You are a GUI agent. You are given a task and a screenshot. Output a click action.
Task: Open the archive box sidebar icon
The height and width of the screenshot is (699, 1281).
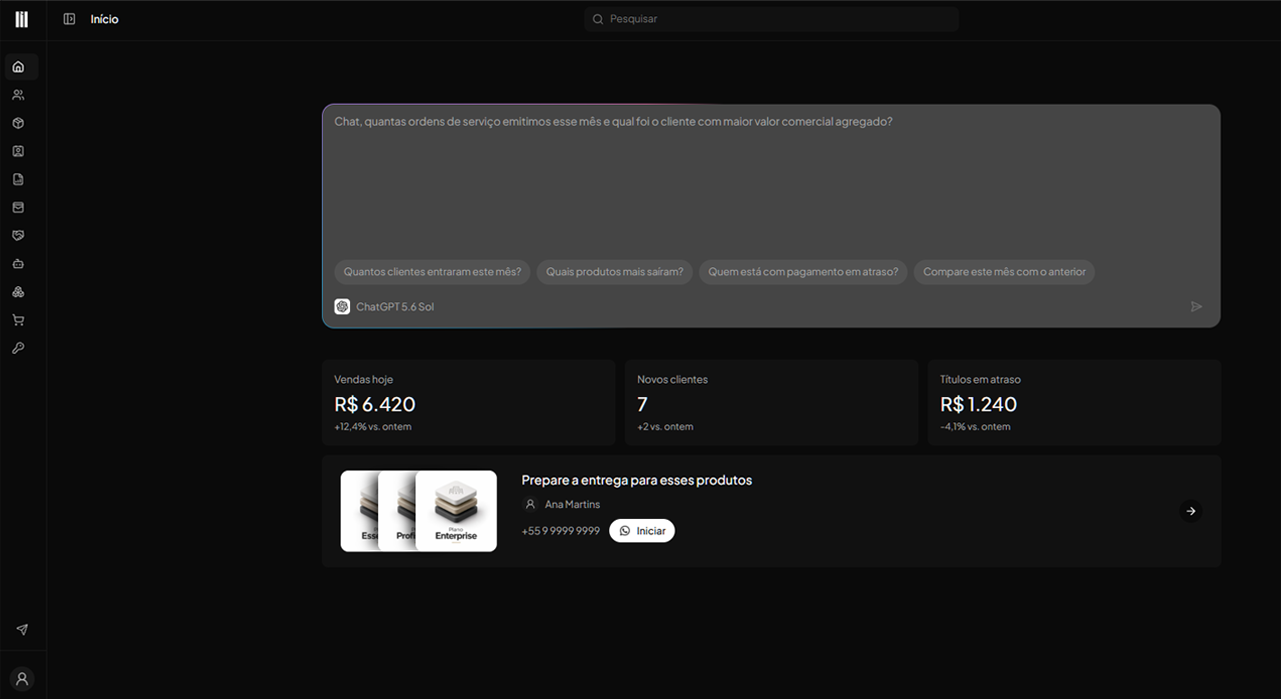coord(18,207)
